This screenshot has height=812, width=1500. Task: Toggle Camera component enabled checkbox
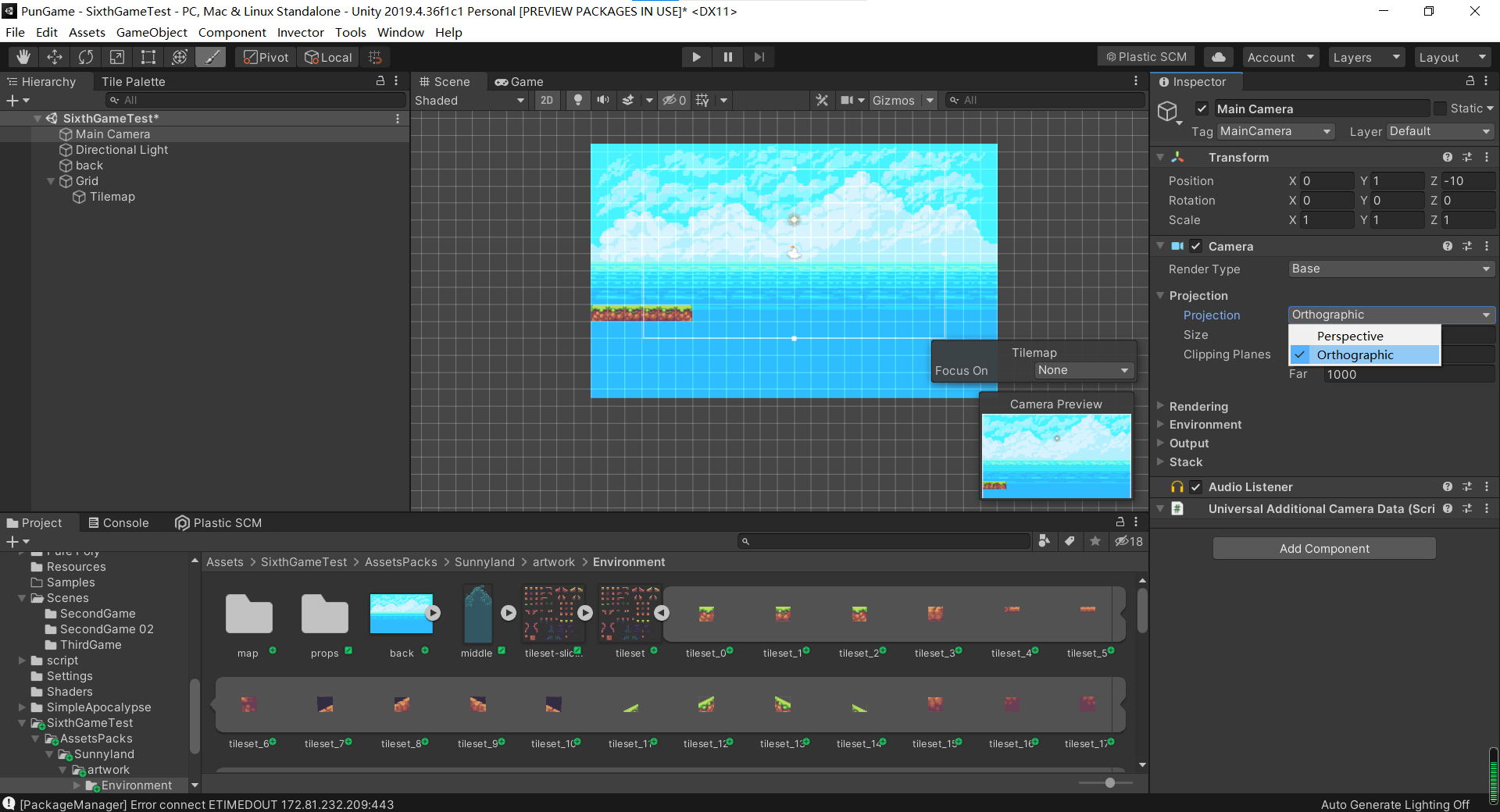[1196, 246]
